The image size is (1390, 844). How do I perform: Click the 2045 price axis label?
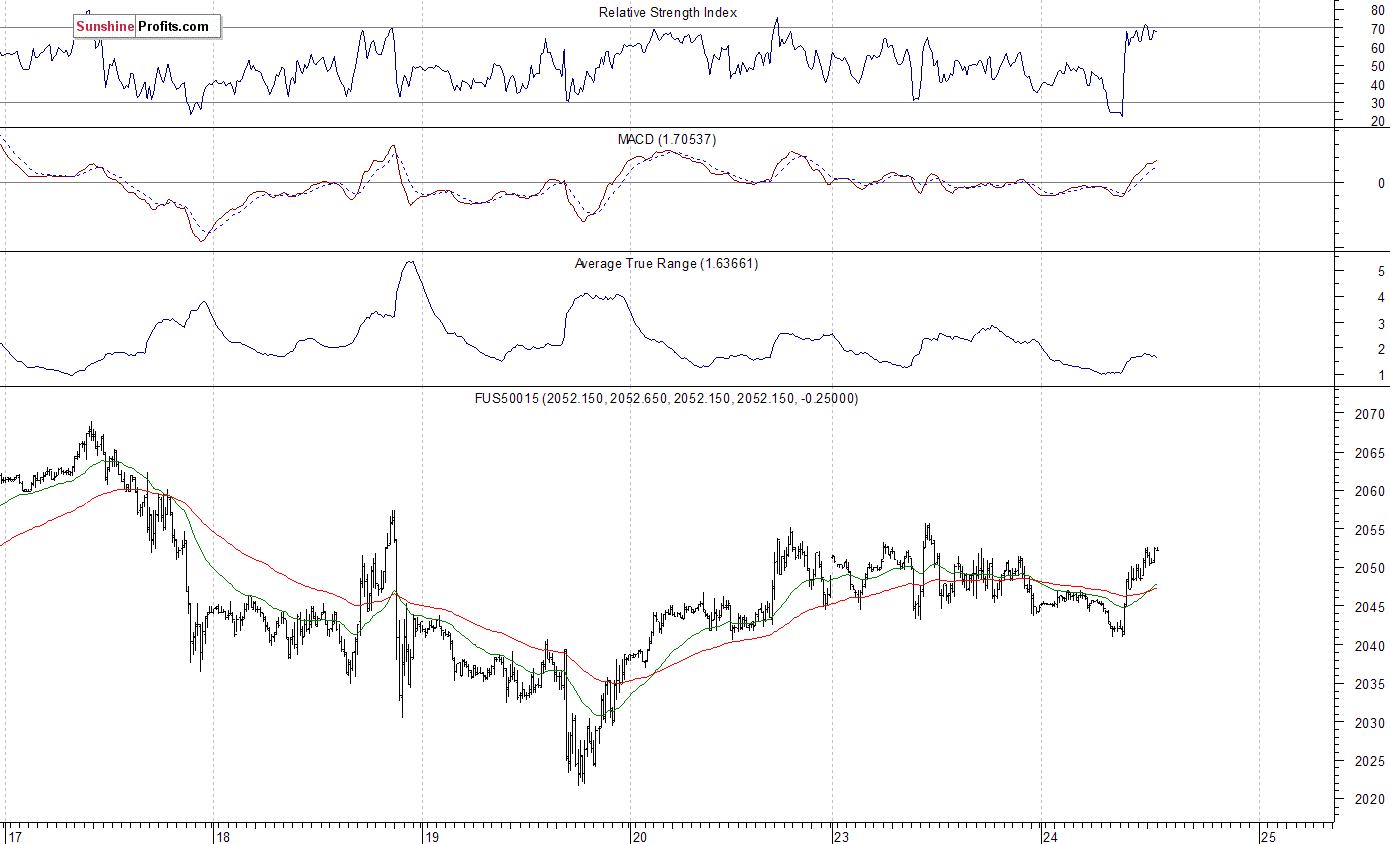pyautogui.click(x=1369, y=607)
